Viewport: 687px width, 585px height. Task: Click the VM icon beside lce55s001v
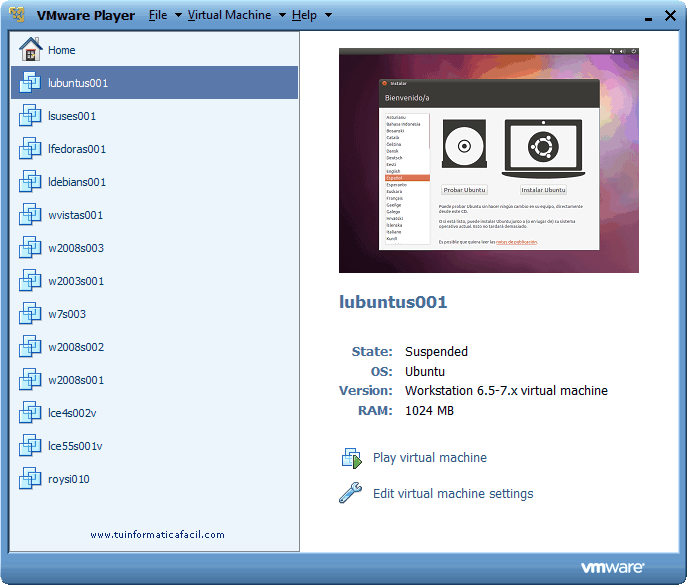[30, 445]
